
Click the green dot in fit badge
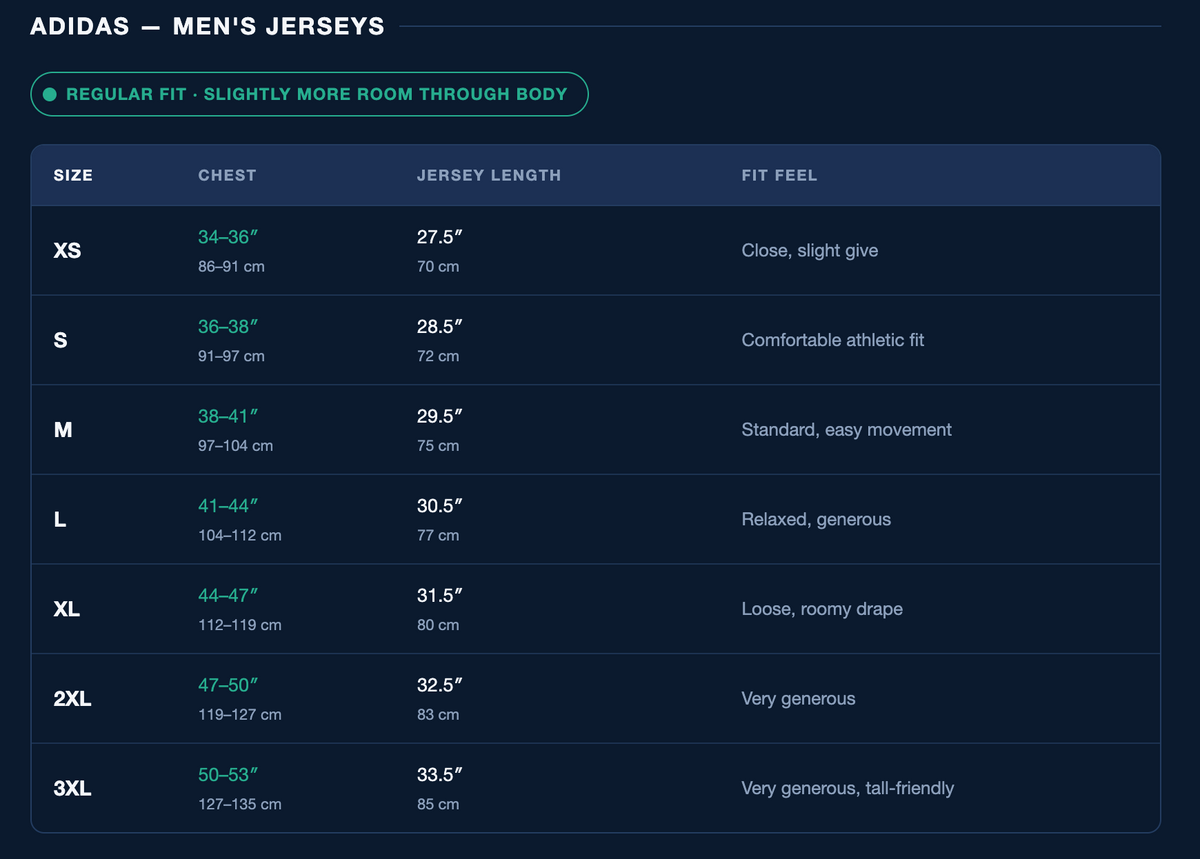tap(50, 95)
